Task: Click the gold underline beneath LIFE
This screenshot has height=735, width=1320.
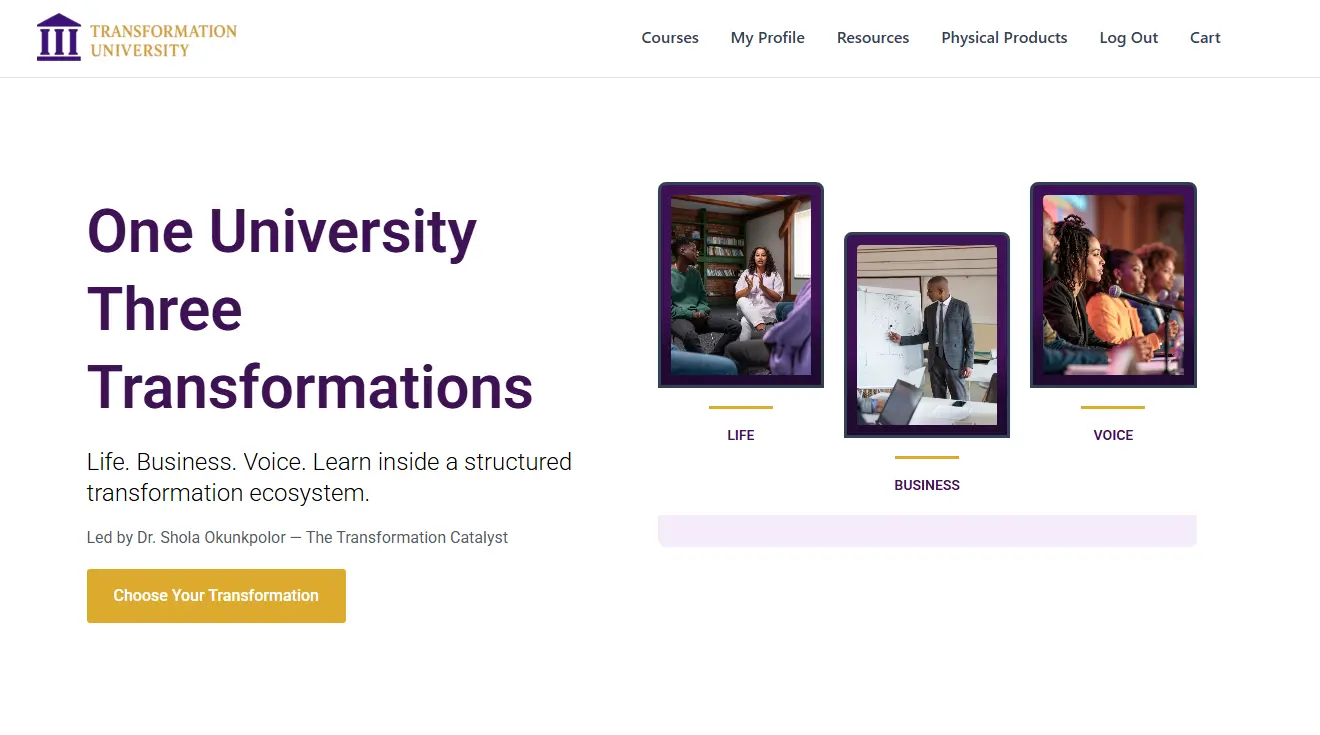Action: (x=740, y=408)
